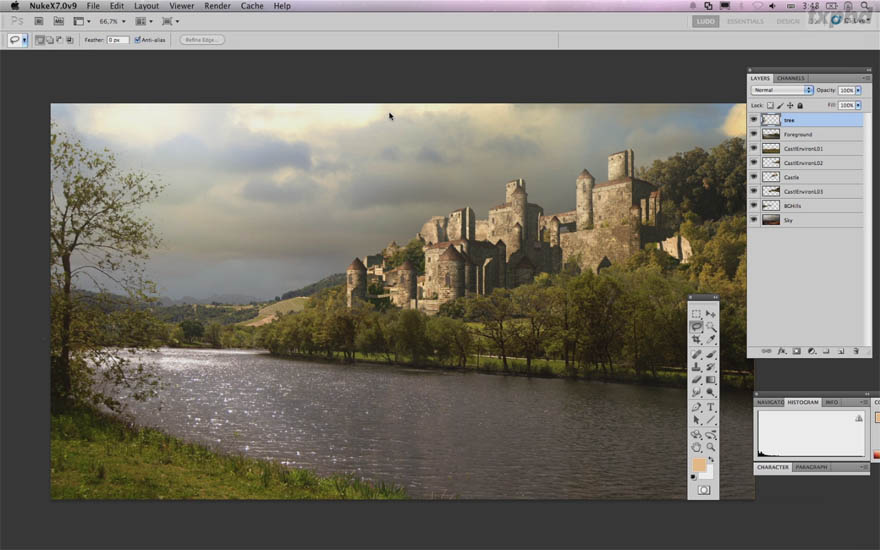Add a layer mask
The height and width of the screenshot is (550, 880).
(796, 351)
